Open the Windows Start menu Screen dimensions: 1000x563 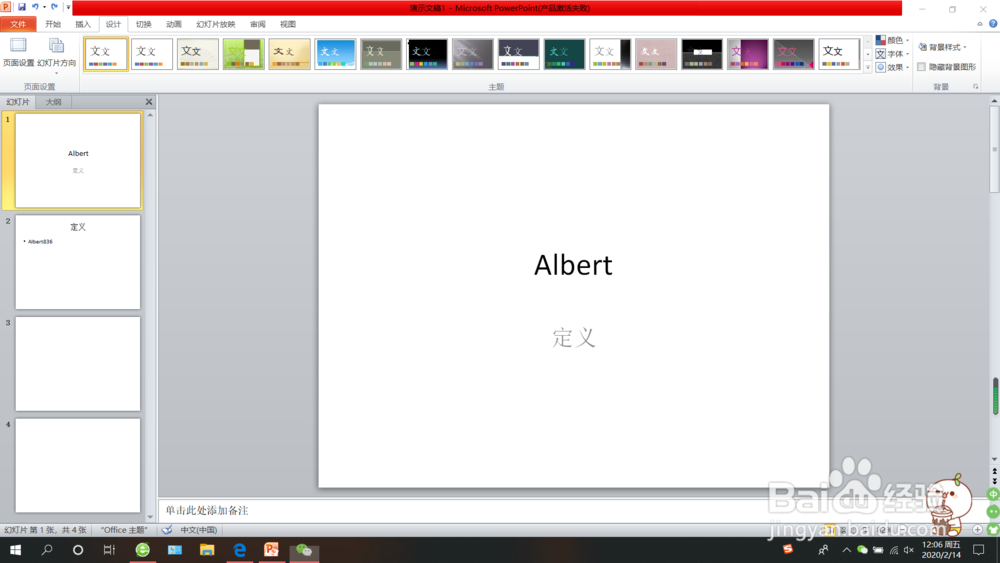[15, 550]
